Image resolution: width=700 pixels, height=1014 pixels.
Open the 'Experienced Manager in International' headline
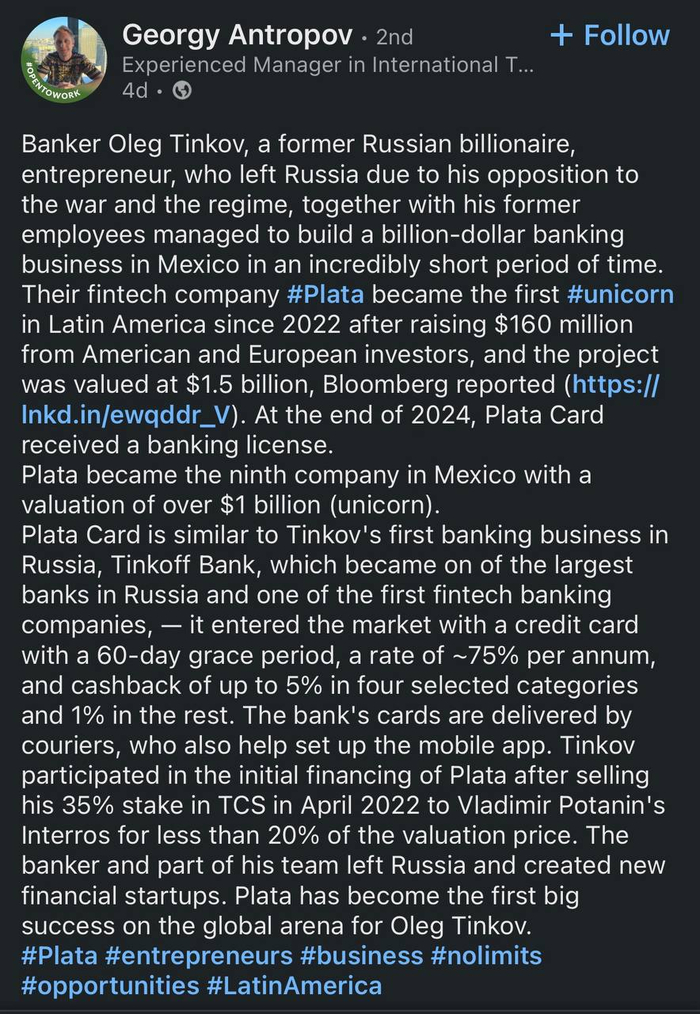328,65
